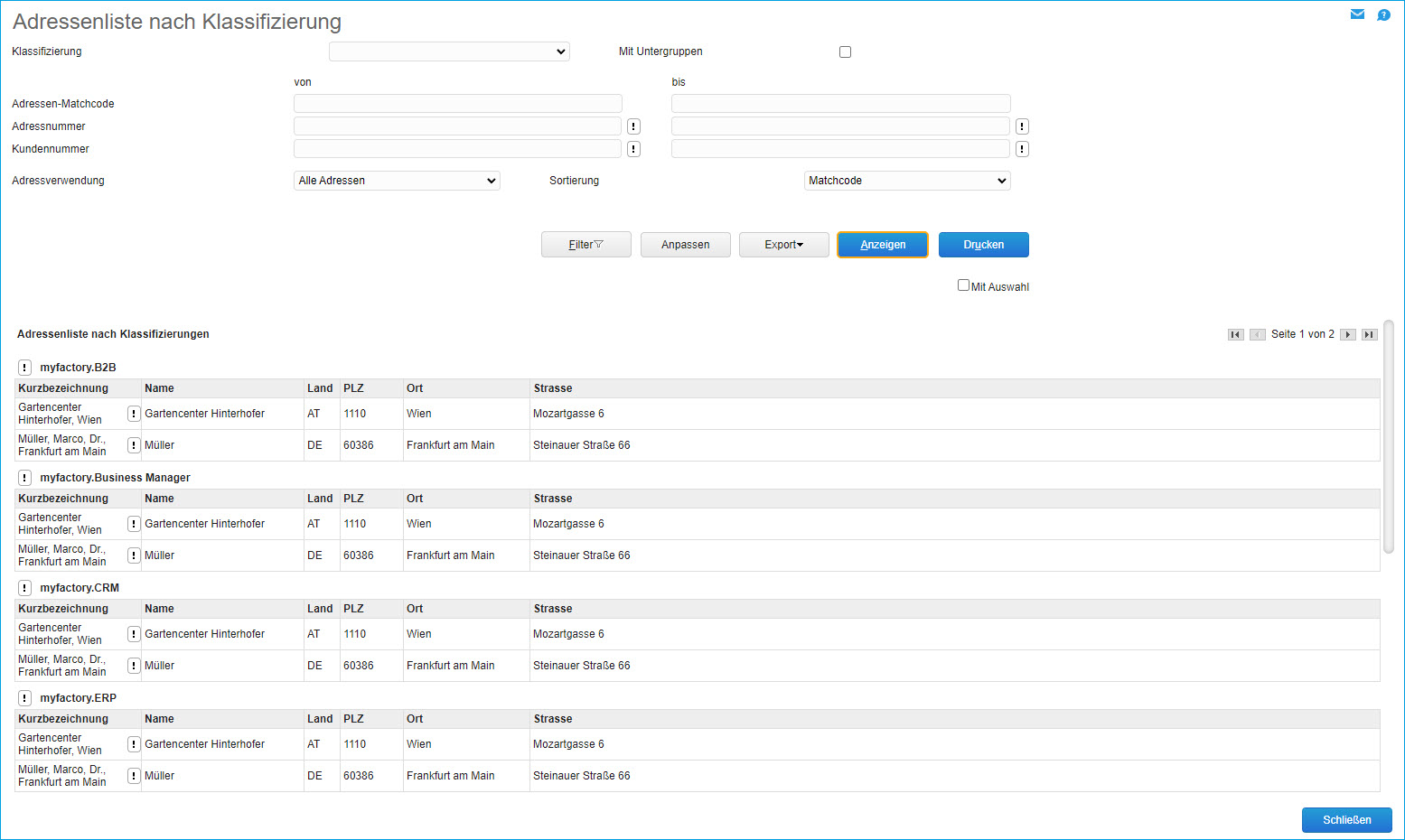The image size is (1405, 840).
Task: Focus the Adressen-Matchcode bis field
Action: click(x=841, y=104)
